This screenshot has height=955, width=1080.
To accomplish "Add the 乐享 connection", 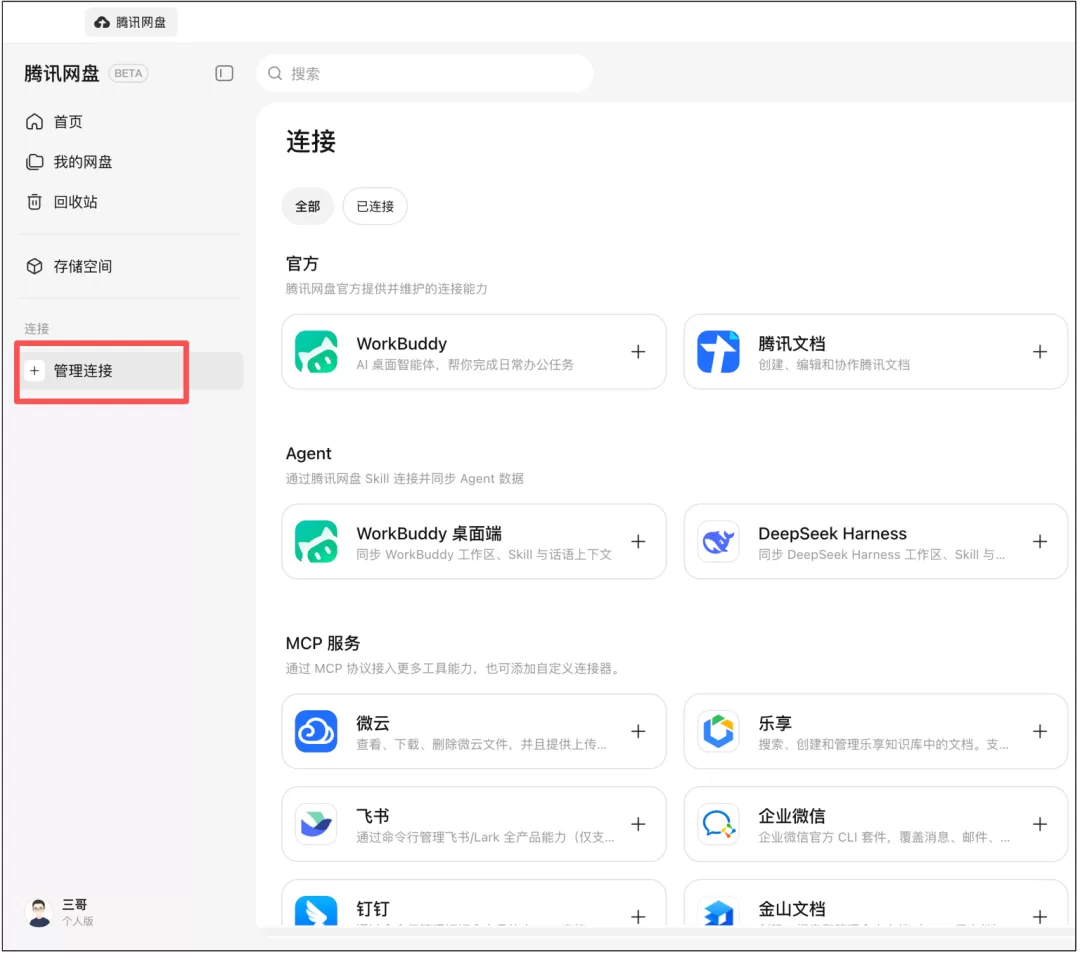I will [1041, 732].
